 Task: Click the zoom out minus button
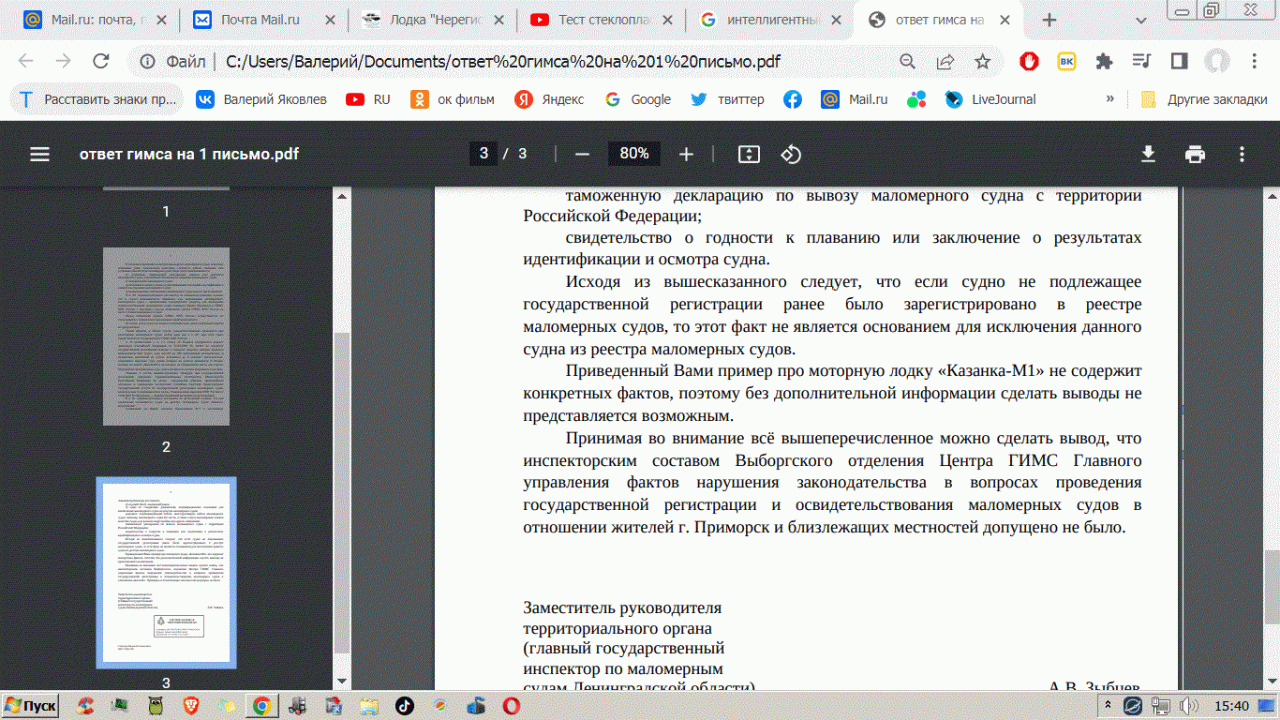[x=582, y=154]
